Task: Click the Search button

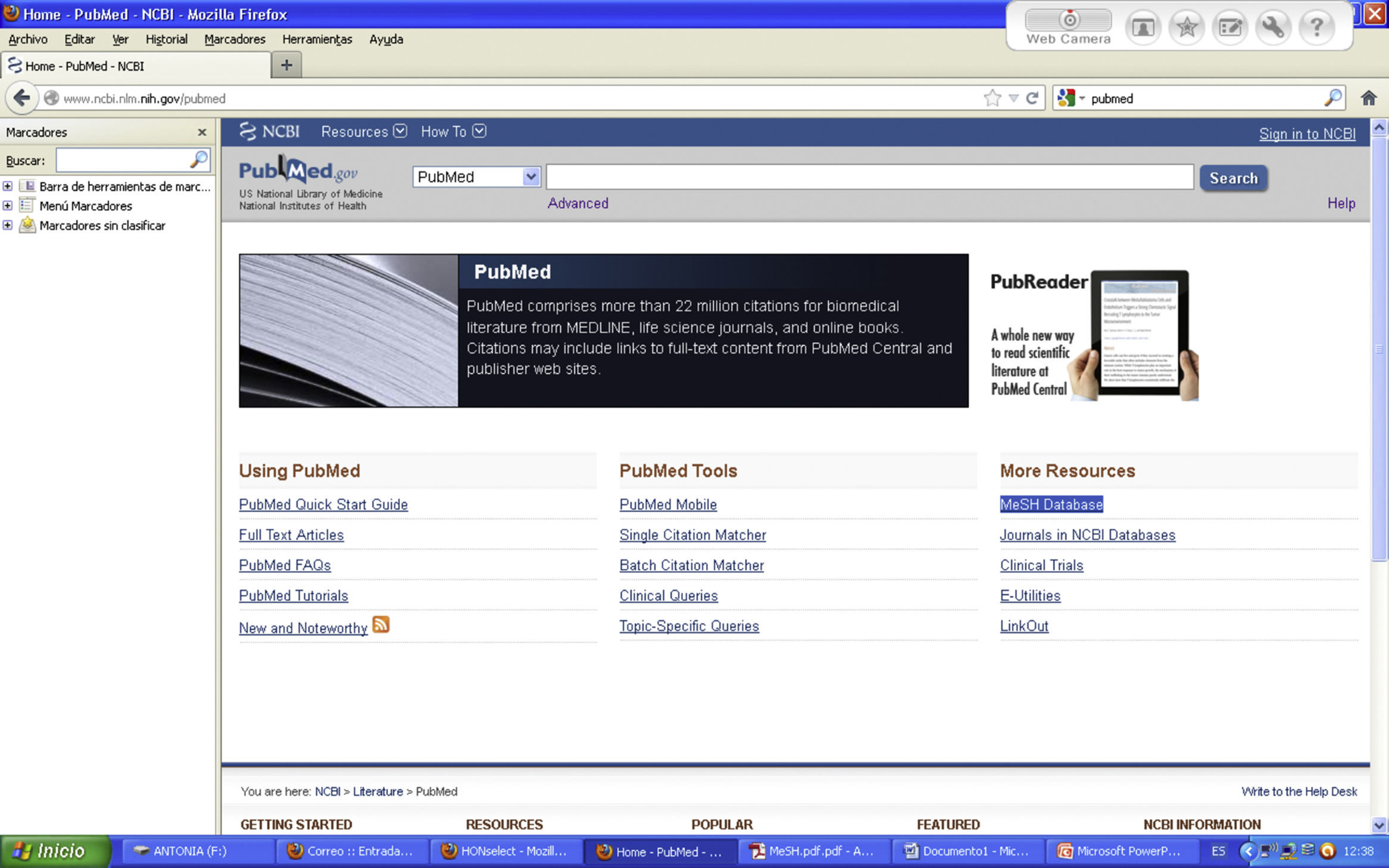Action: (1233, 178)
